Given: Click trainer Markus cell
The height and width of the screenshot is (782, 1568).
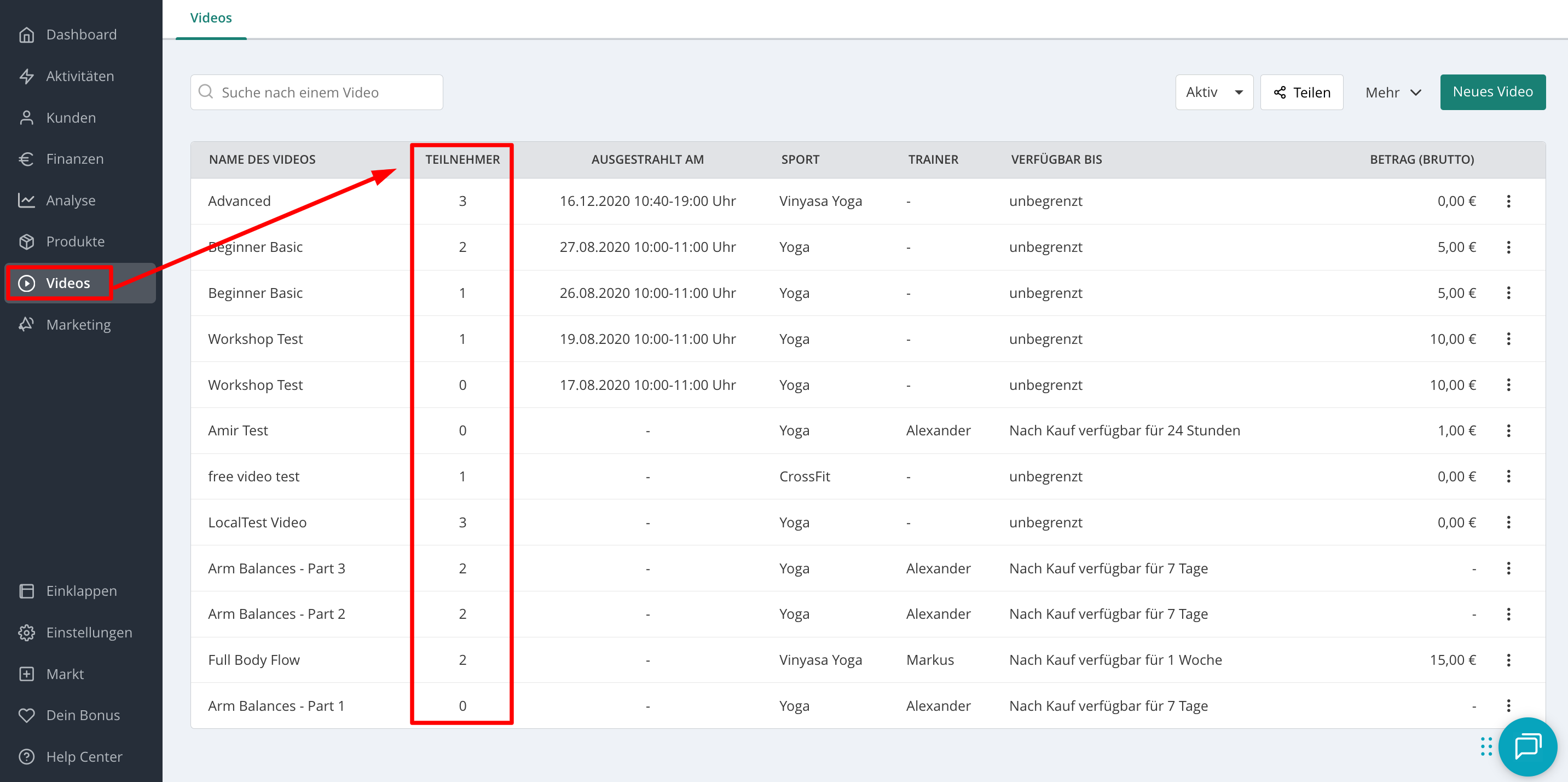Looking at the screenshot, I should tap(929, 660).
